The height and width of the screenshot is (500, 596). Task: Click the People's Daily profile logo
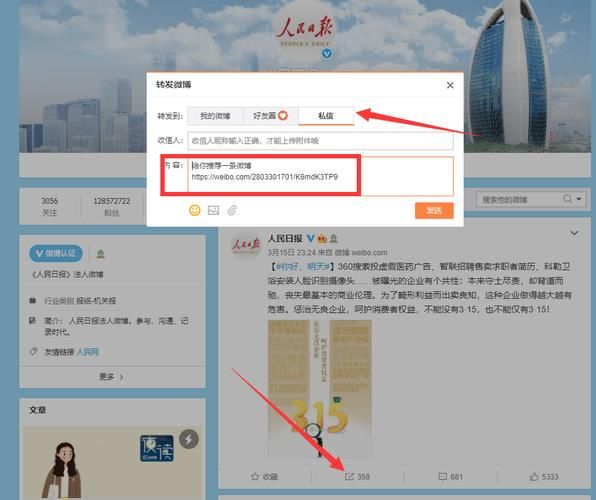(x=304, y=30)
